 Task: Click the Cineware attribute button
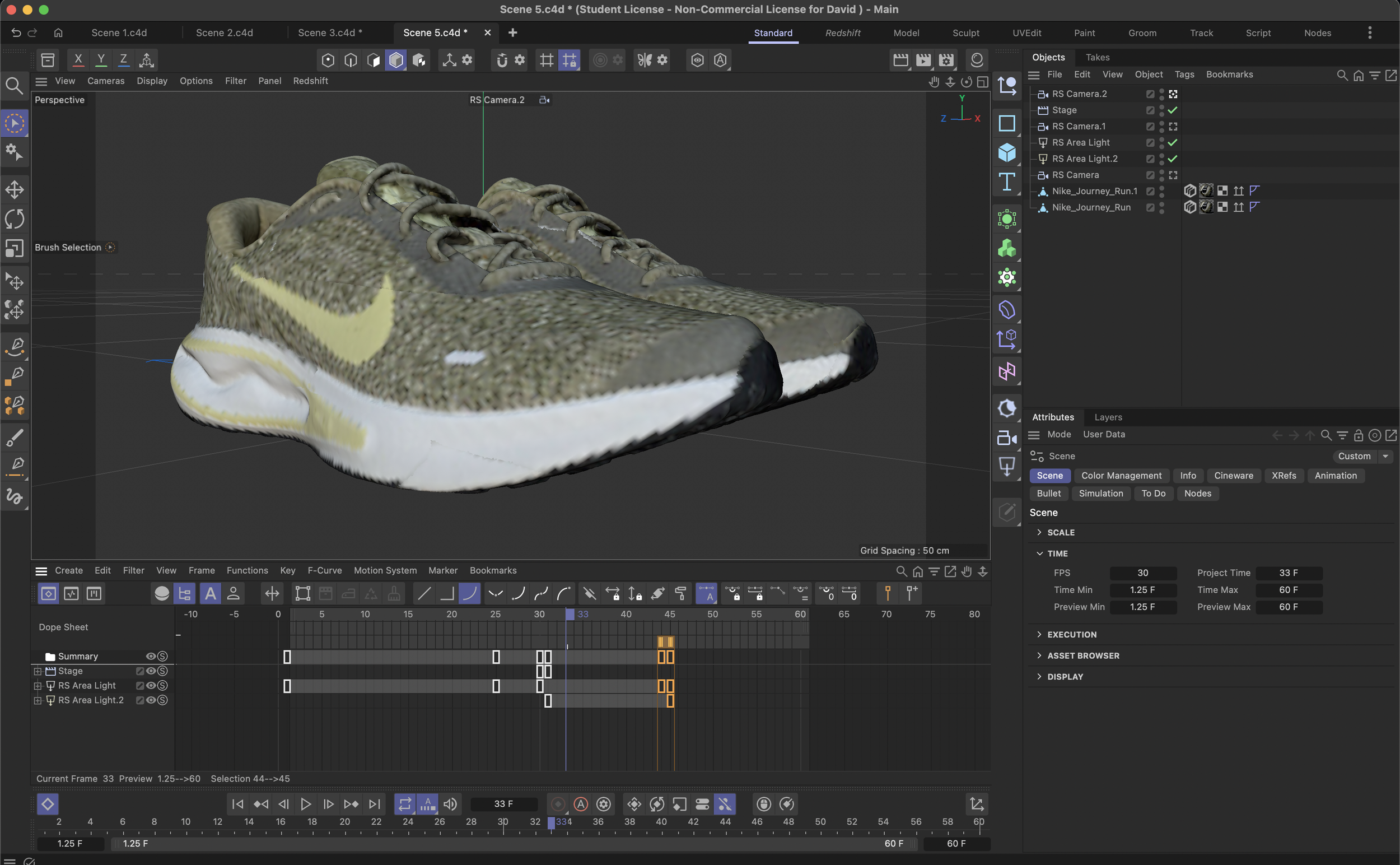point(1233,476)
